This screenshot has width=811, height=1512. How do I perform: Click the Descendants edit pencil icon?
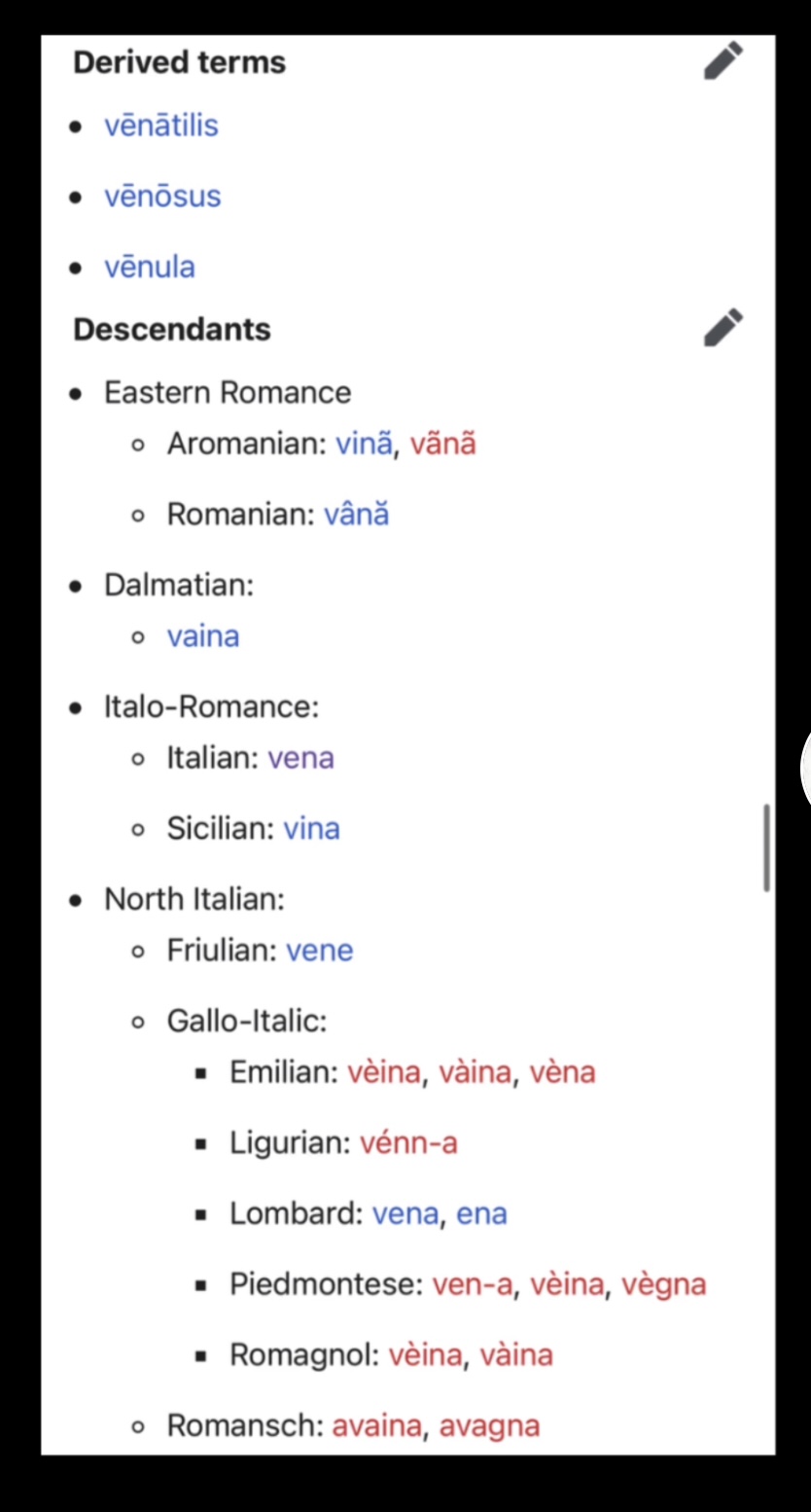[723, 328]
